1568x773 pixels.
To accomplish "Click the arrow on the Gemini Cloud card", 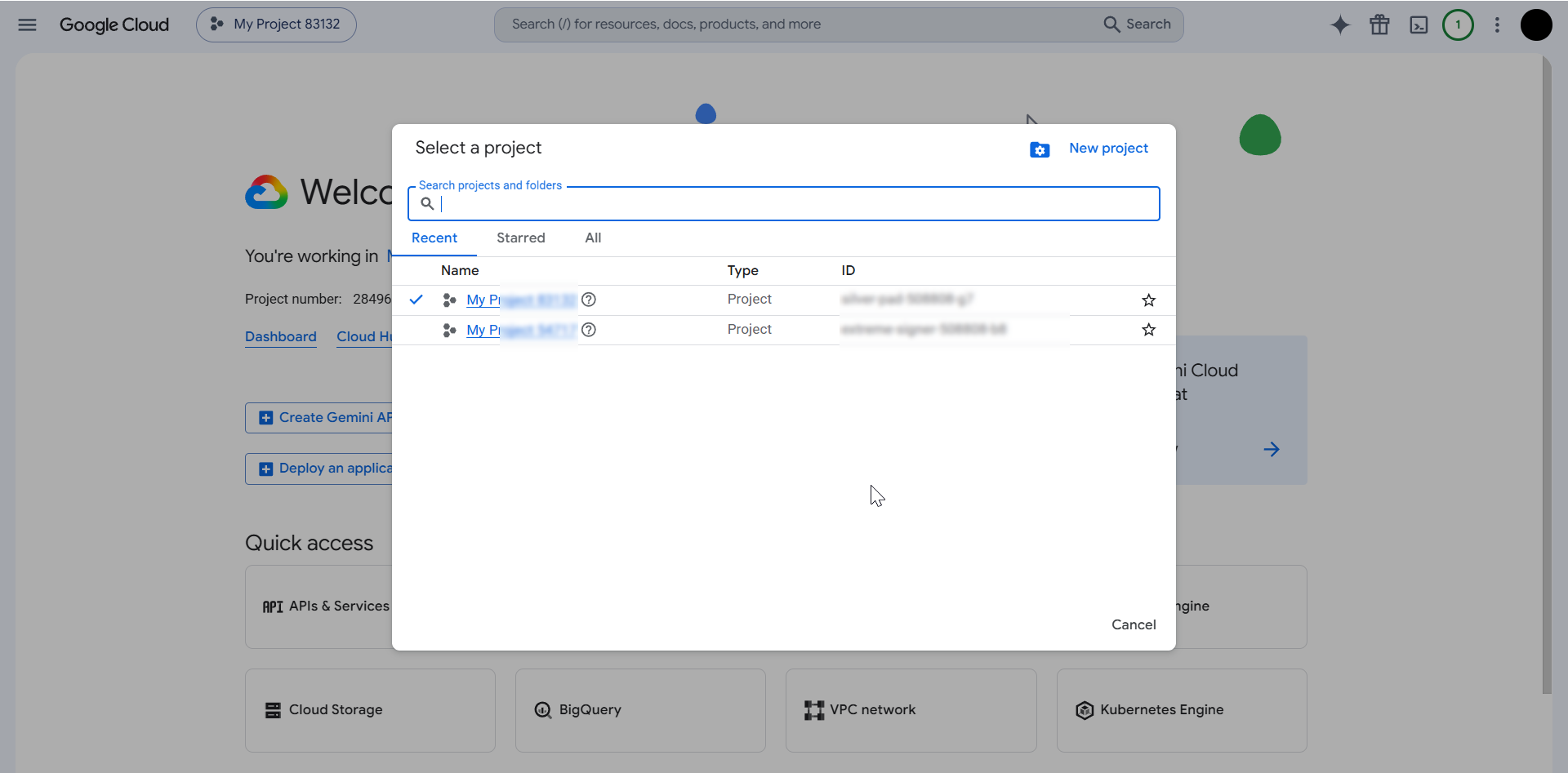I will [1272, 449].
